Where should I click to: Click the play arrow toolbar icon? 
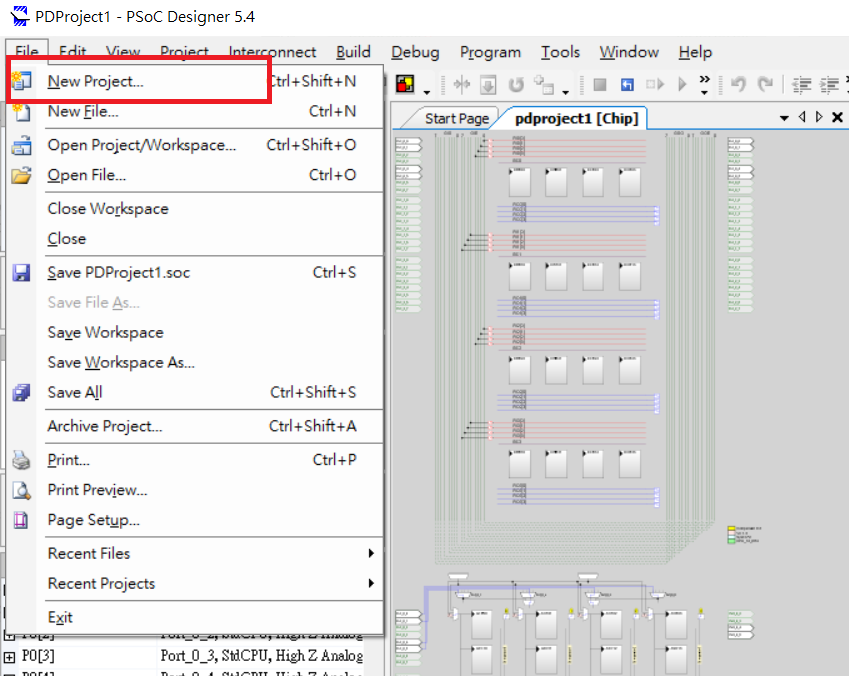click(x=682, y=84)
